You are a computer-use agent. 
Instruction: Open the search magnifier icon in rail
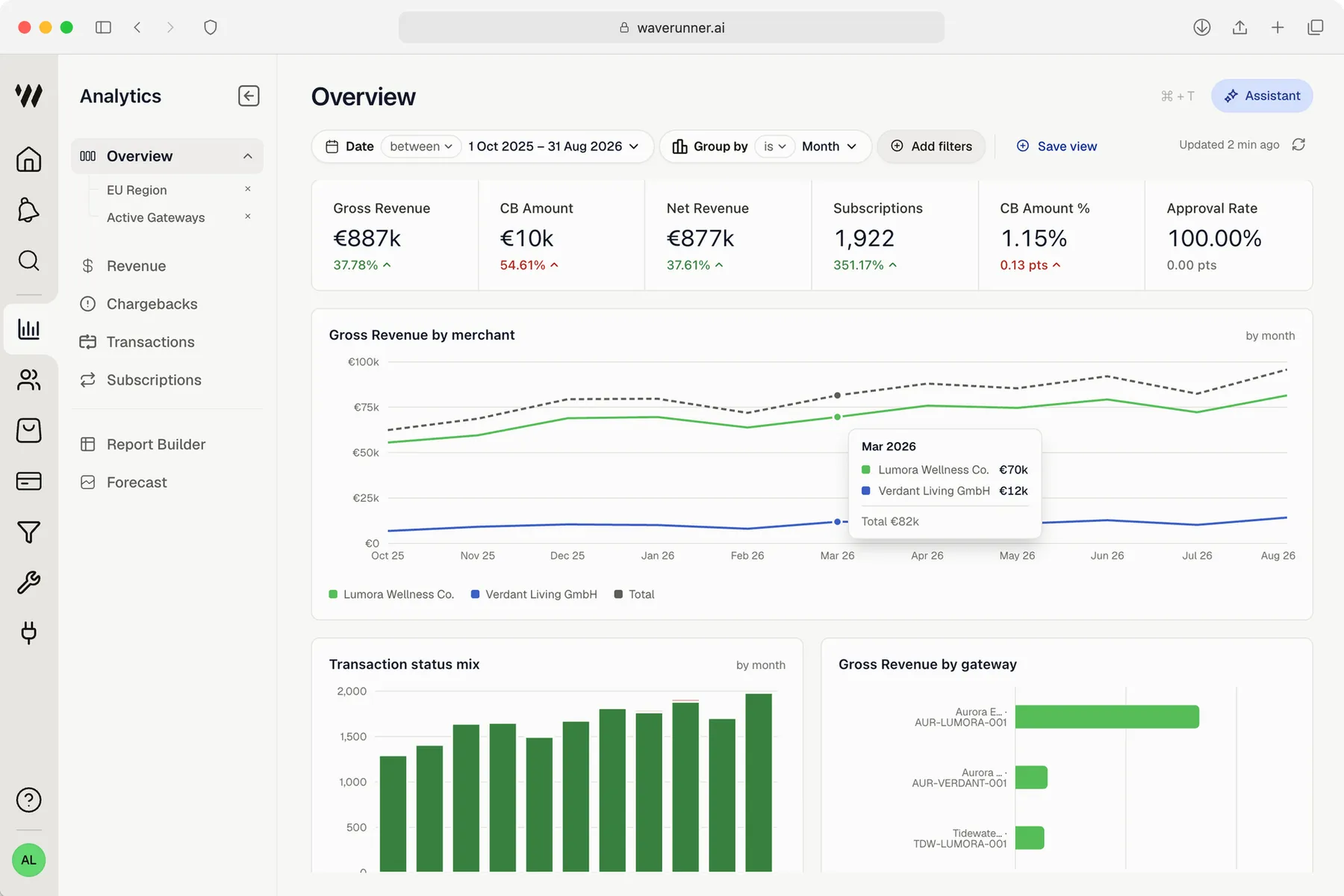(x=28, y=261)
